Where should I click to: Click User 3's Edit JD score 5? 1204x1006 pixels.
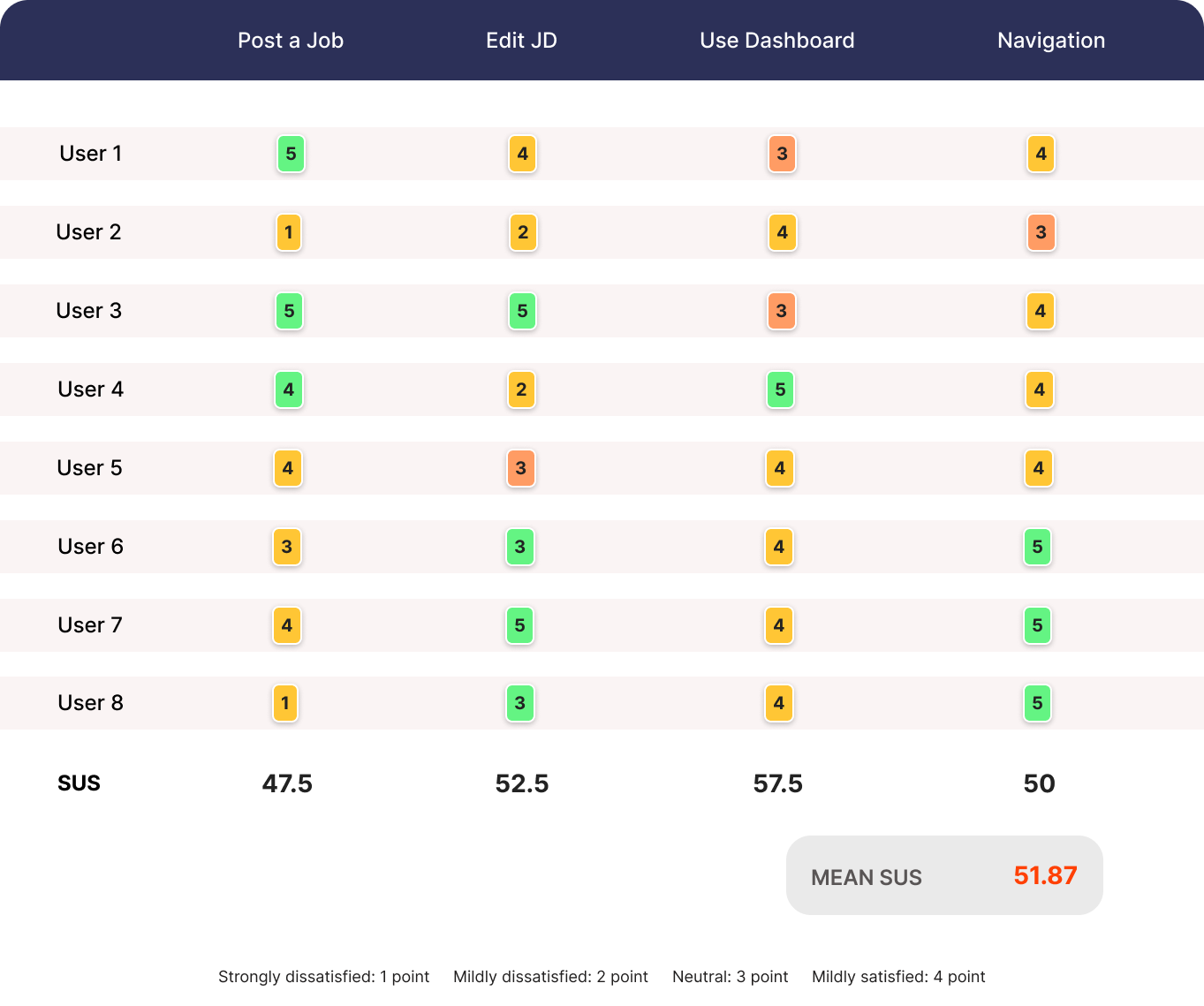pyautogui.click(x=522, y=311)
